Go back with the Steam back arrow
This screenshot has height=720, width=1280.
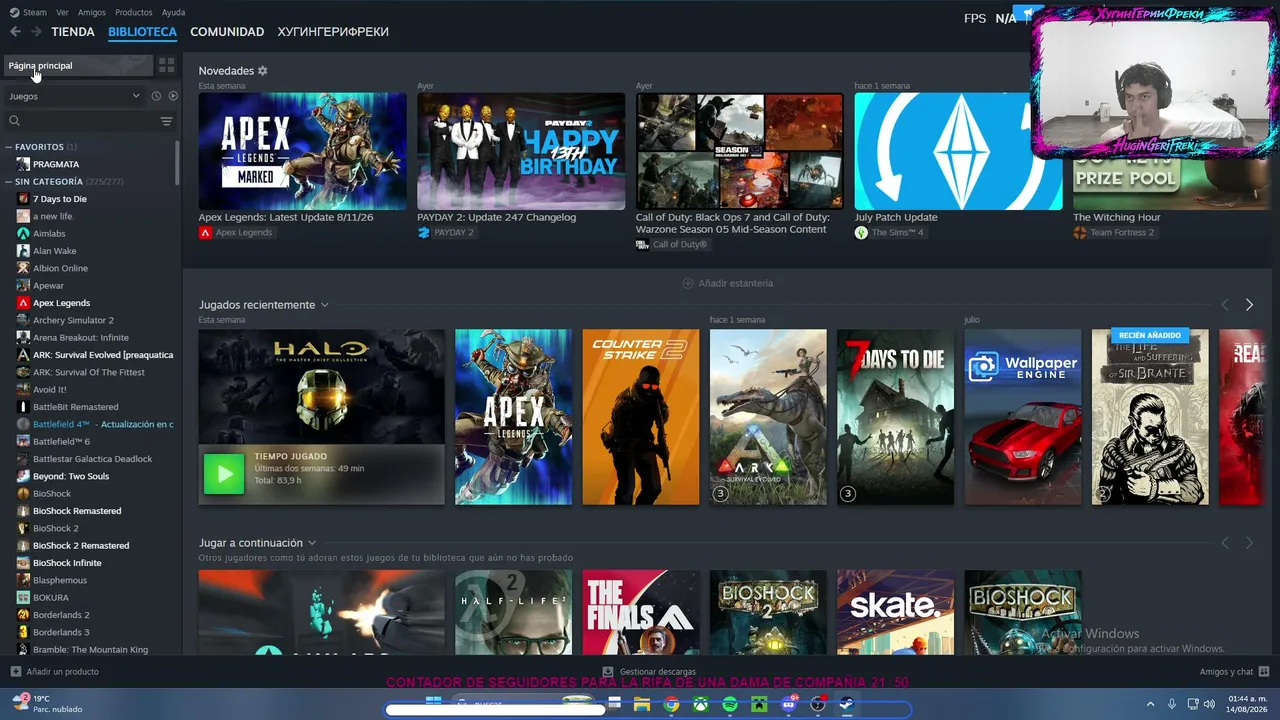point(15,32)
